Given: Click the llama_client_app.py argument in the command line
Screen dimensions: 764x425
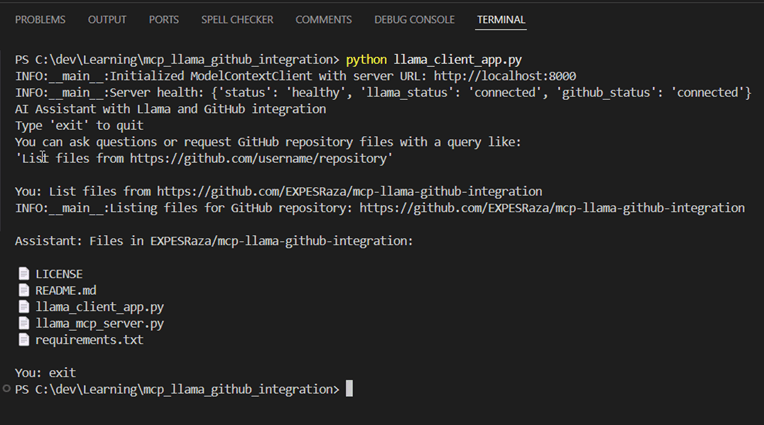Looking at the screenshot, I should 458,60.
